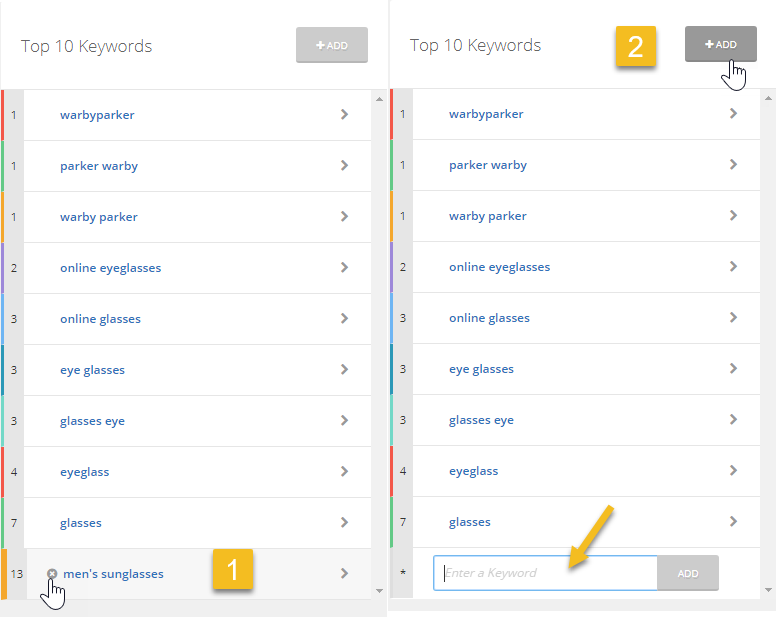Open eye glasses arrow in left panel
This screenshot has width=776, height=617.
coord(344,369)
